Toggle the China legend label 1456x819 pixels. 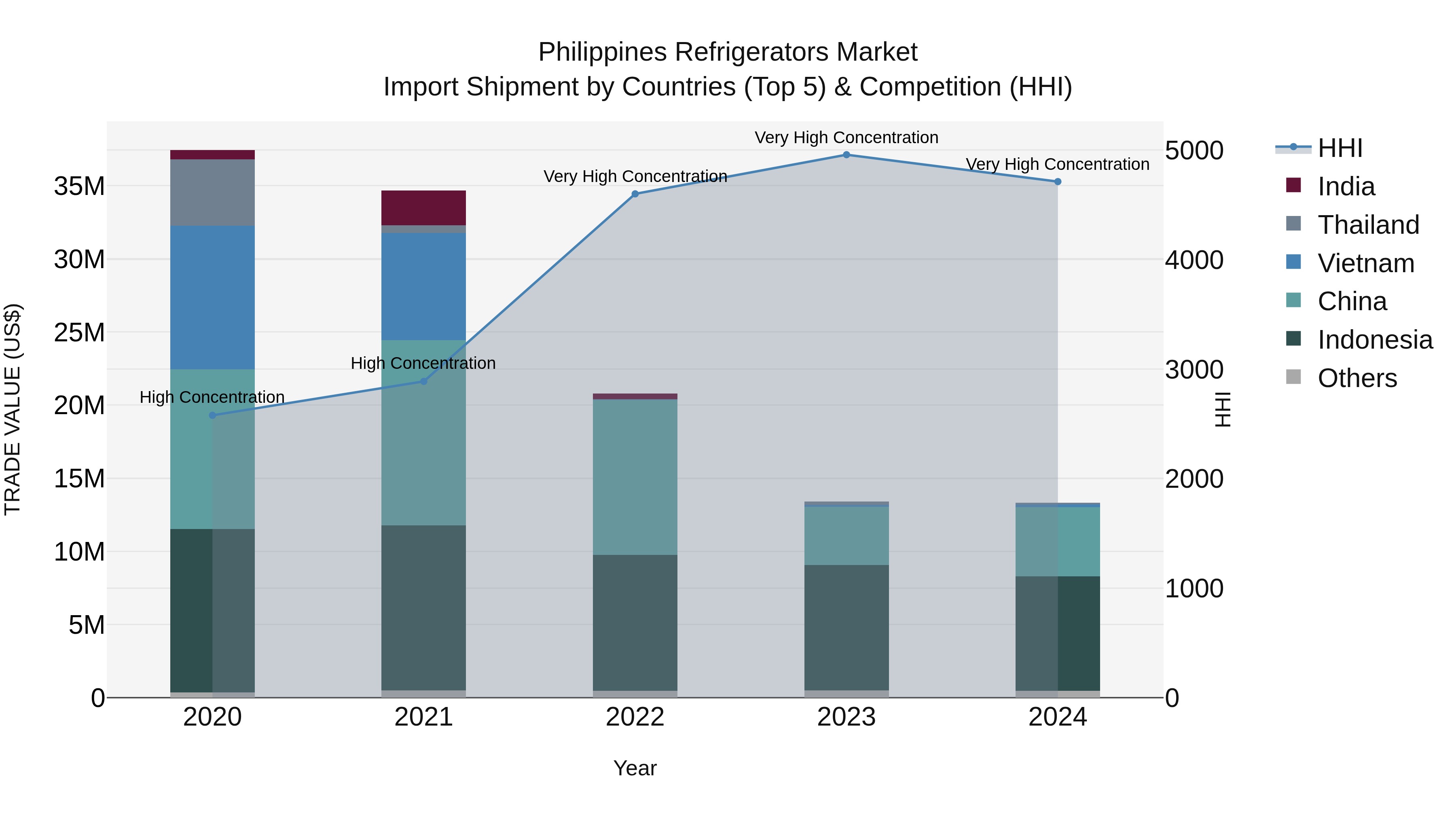click(1352, 301)
